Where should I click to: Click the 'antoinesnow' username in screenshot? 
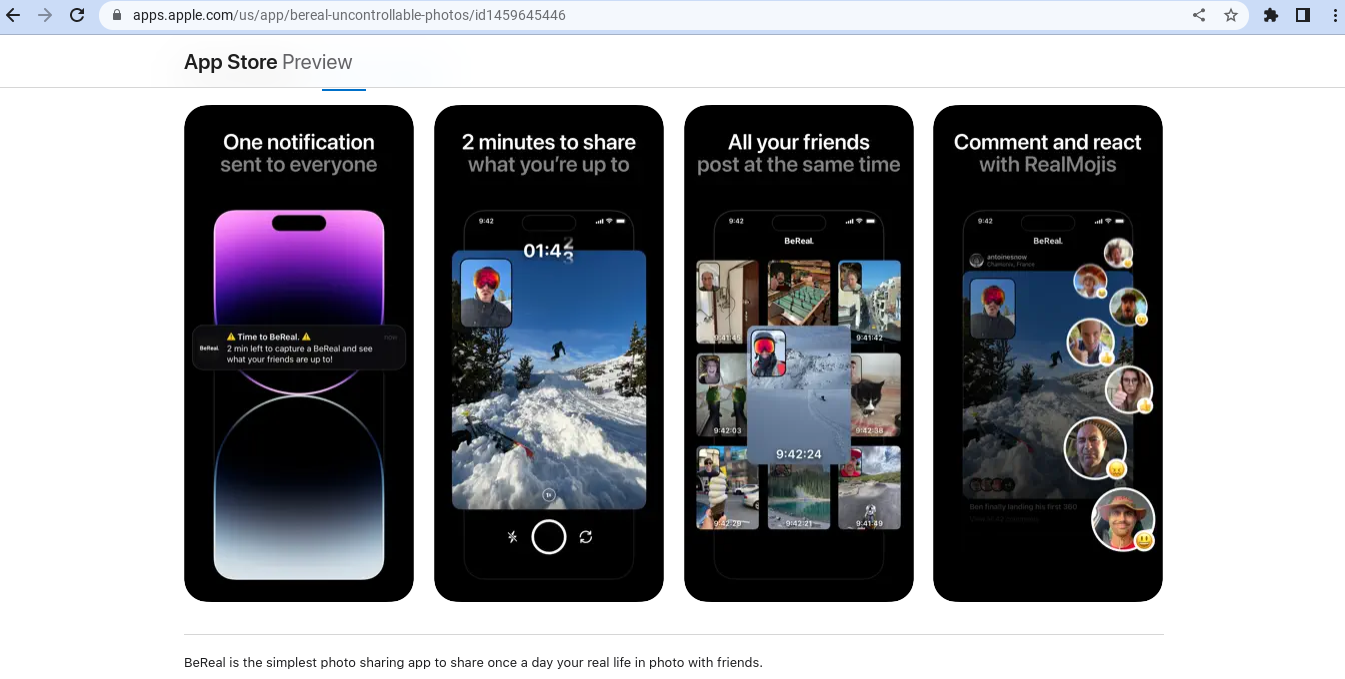[x=1009, y=258]
